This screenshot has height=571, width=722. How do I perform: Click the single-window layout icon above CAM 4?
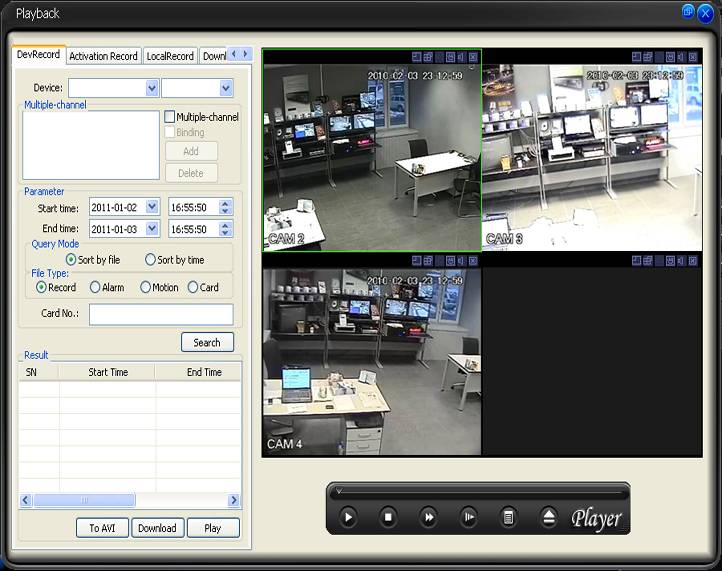(417, 261)
